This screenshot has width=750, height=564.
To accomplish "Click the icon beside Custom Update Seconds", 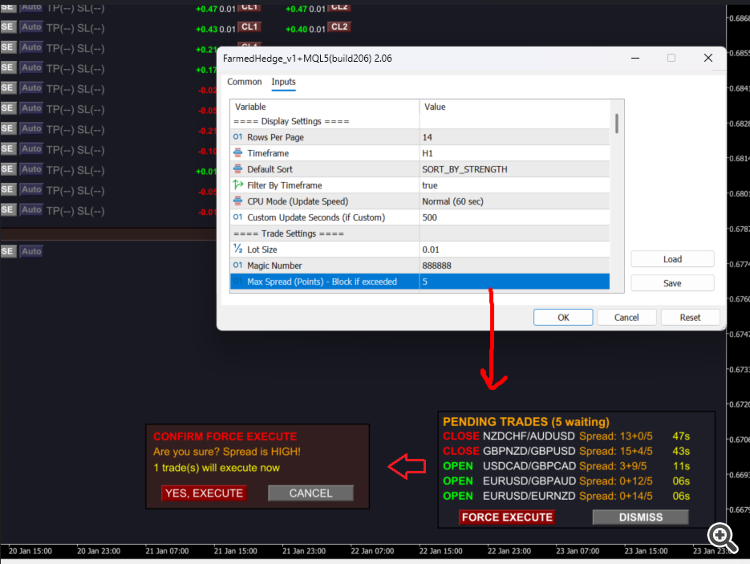I will click(x=237, y=217).
